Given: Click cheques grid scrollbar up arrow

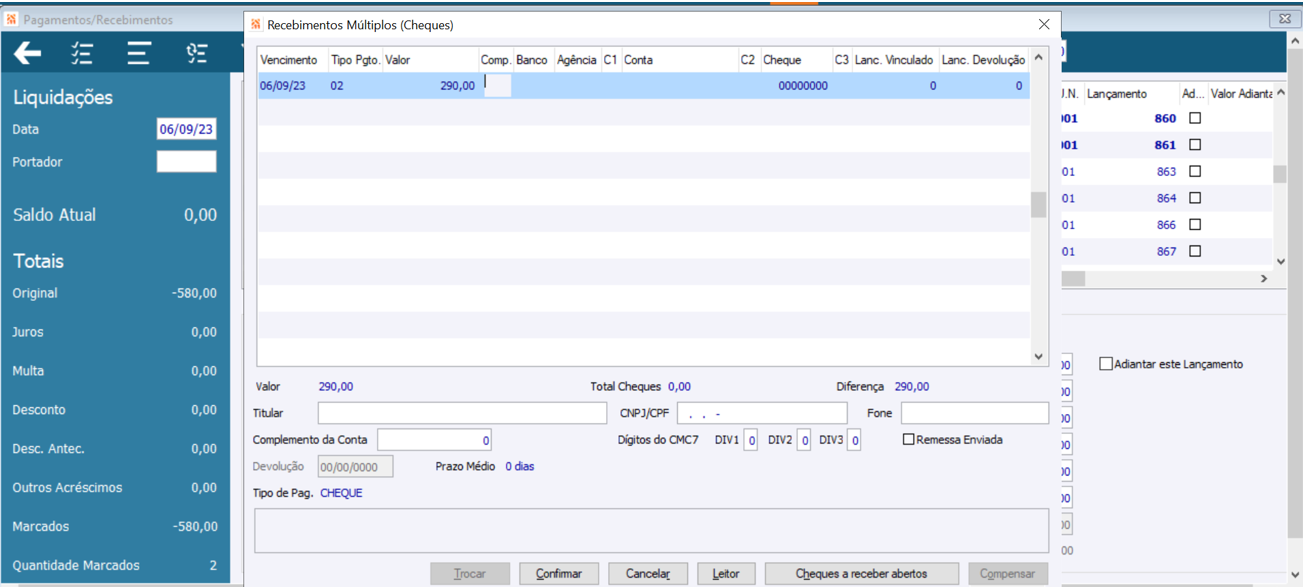Looking at the screenshot, I should [1038, 58].
